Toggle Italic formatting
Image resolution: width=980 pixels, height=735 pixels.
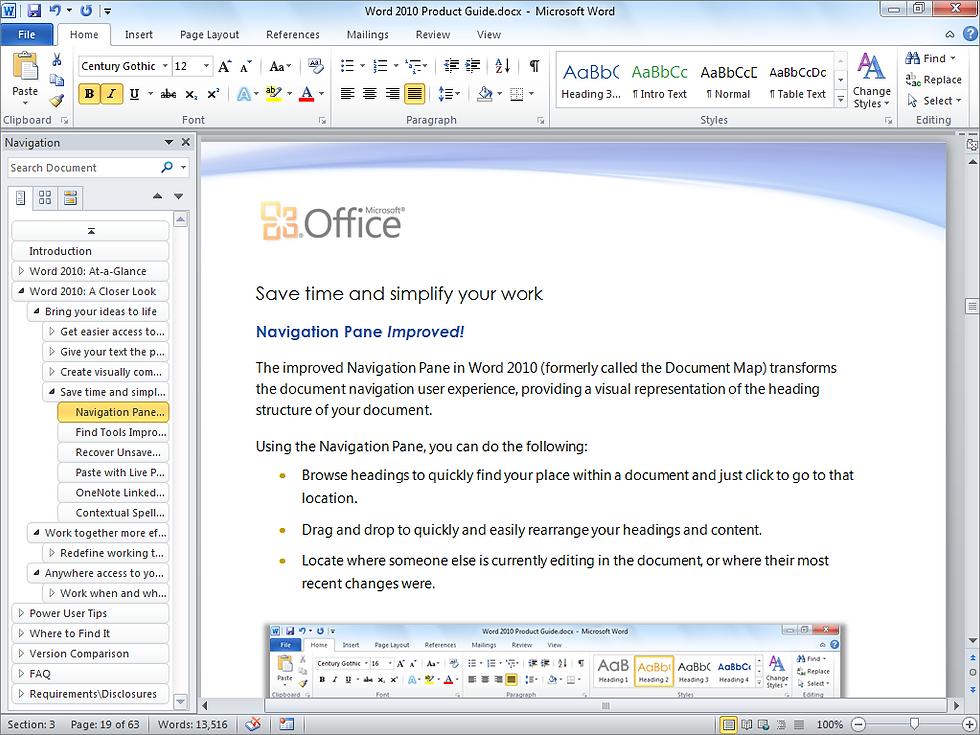pyautogui.click(x=111, y=94)
